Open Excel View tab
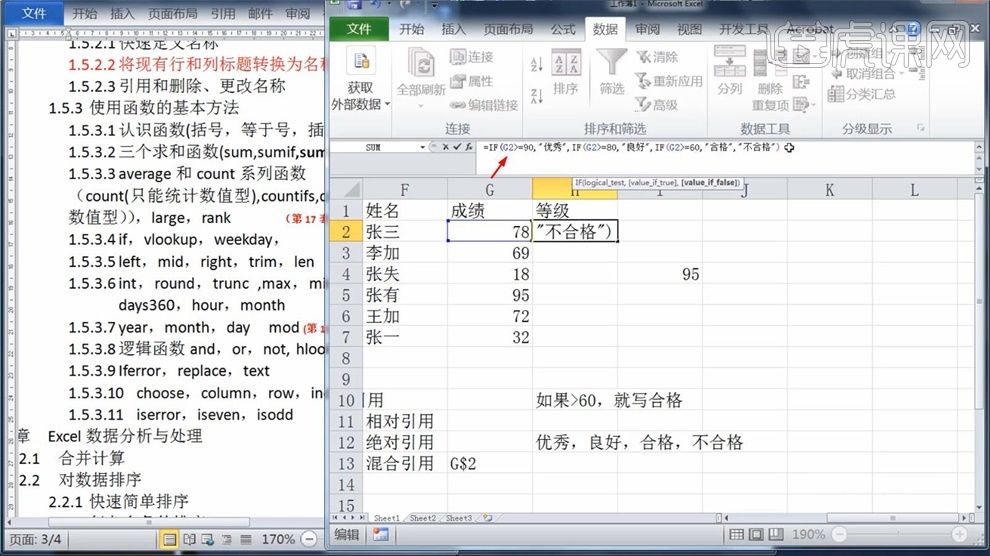Viewport: 990px width, 556px height. pyautogui.click(x=689, y=29)
